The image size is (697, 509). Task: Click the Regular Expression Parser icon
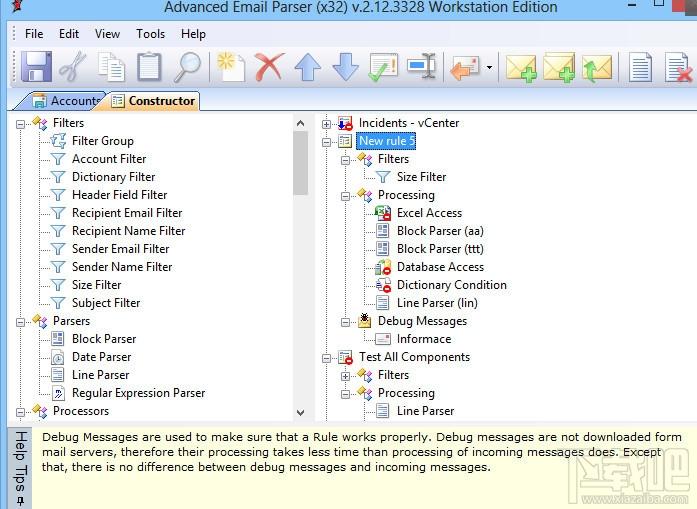58,393
